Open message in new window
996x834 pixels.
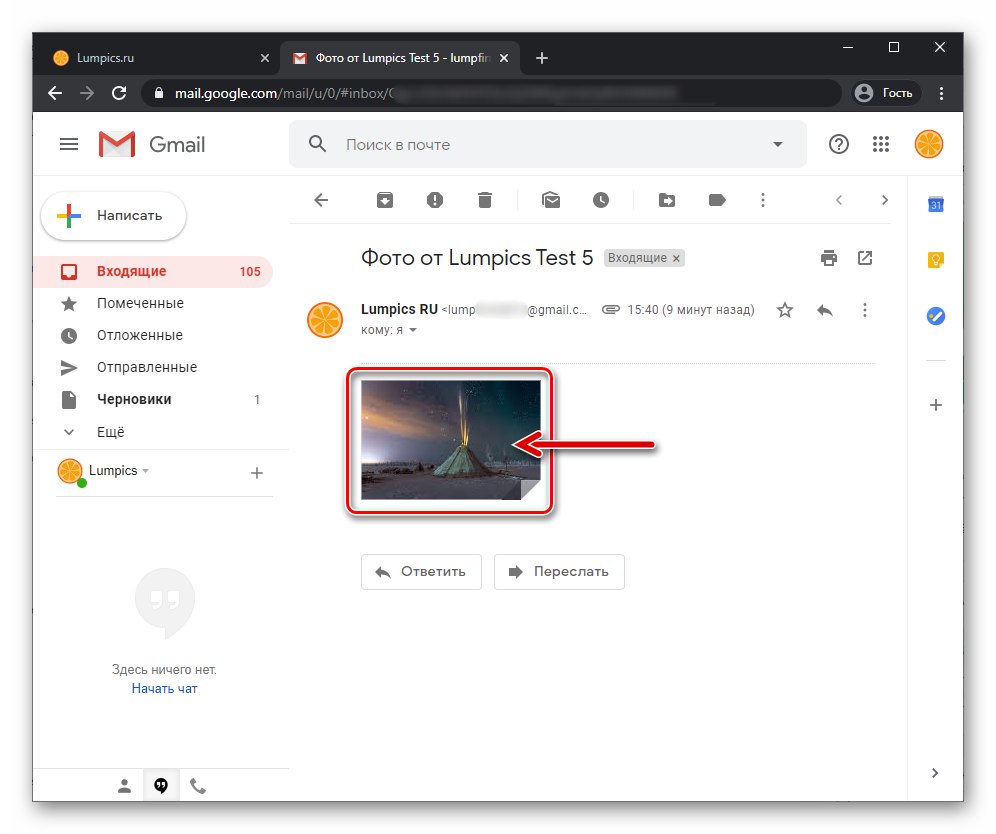pos(865,258)
